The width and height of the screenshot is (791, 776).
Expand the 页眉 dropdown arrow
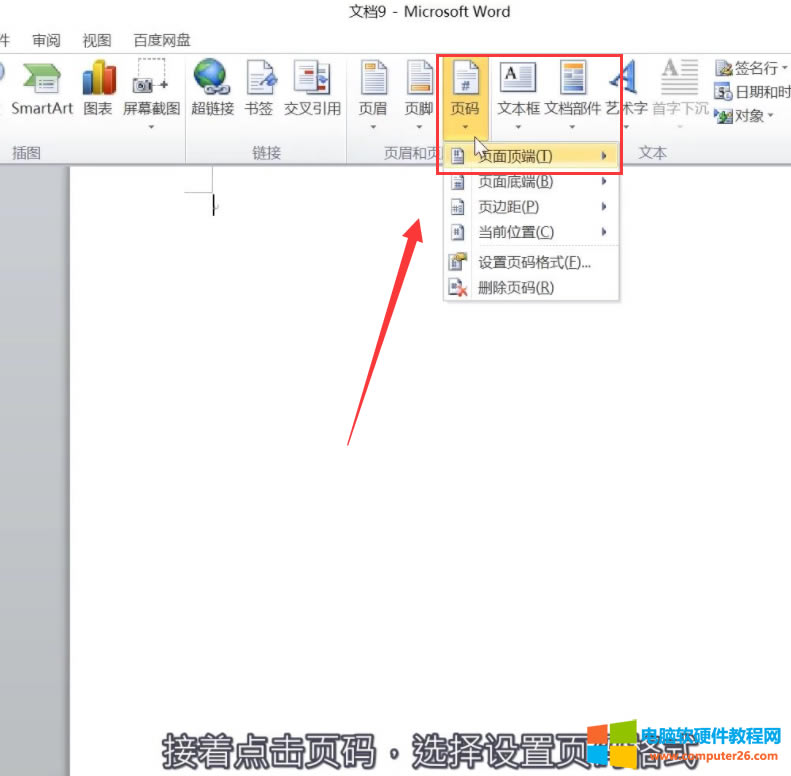pyautogui.click(x=373, y=127)
